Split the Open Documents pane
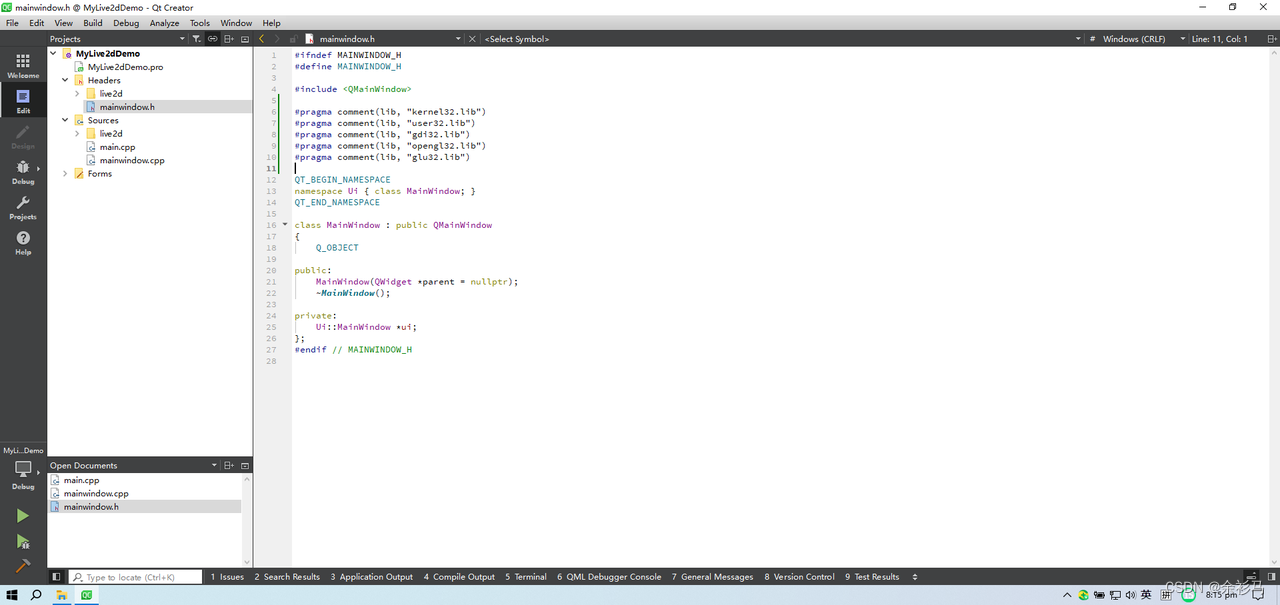 (229, 465)
